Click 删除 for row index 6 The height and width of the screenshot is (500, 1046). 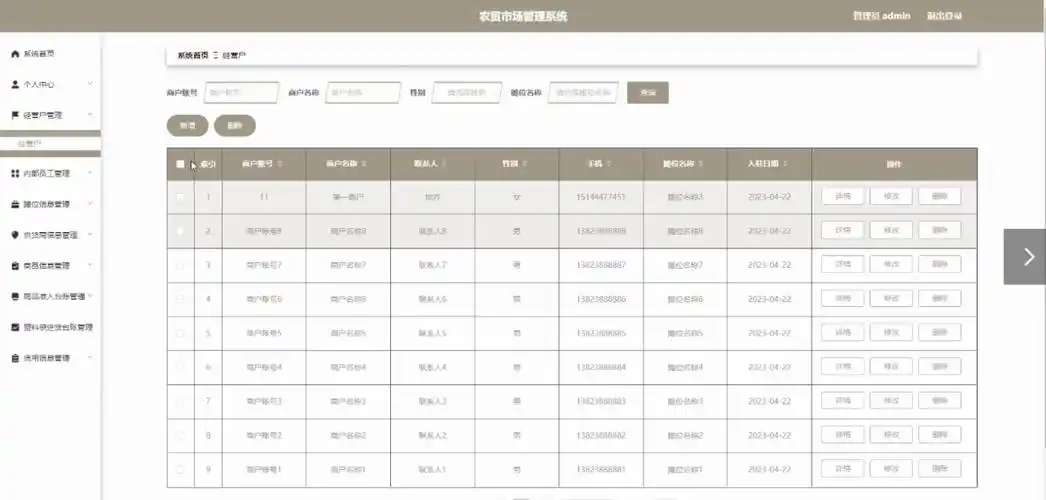click(x=940, y=366)
